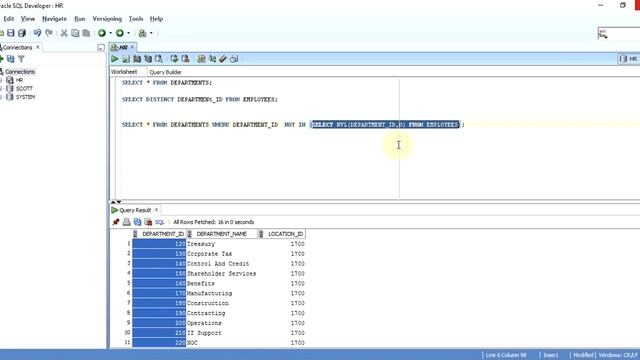
Task: Pin the Query Result with red pin
Action: point(116,222)
